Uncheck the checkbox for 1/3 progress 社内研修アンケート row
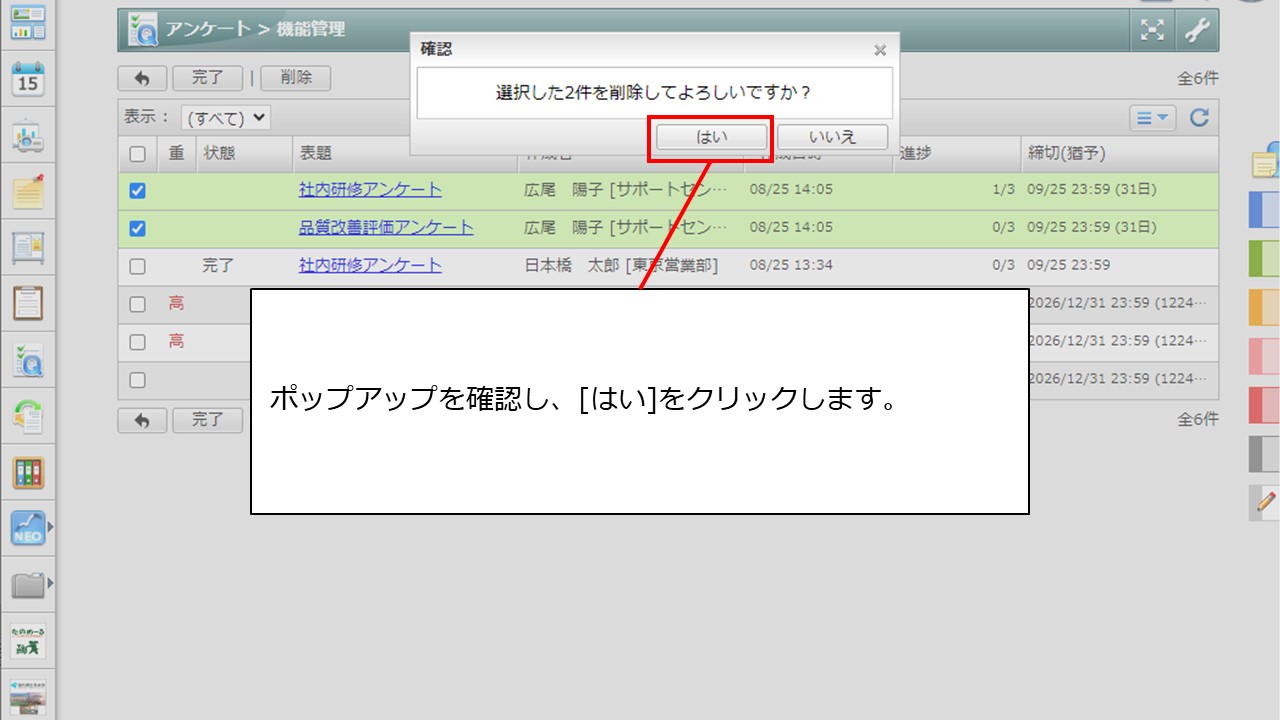 point(138,191)
